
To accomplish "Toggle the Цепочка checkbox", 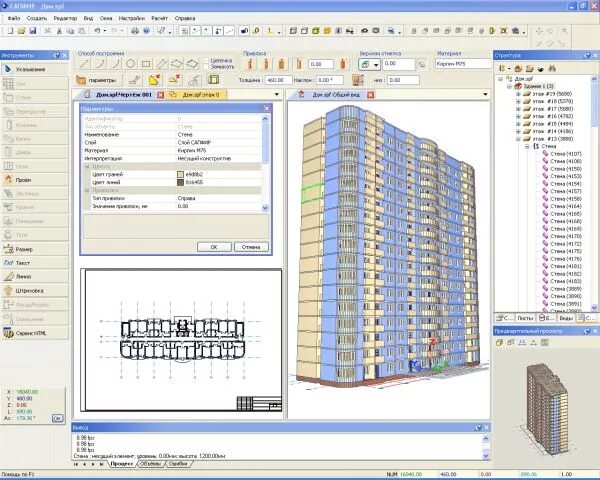I will 206,60.
